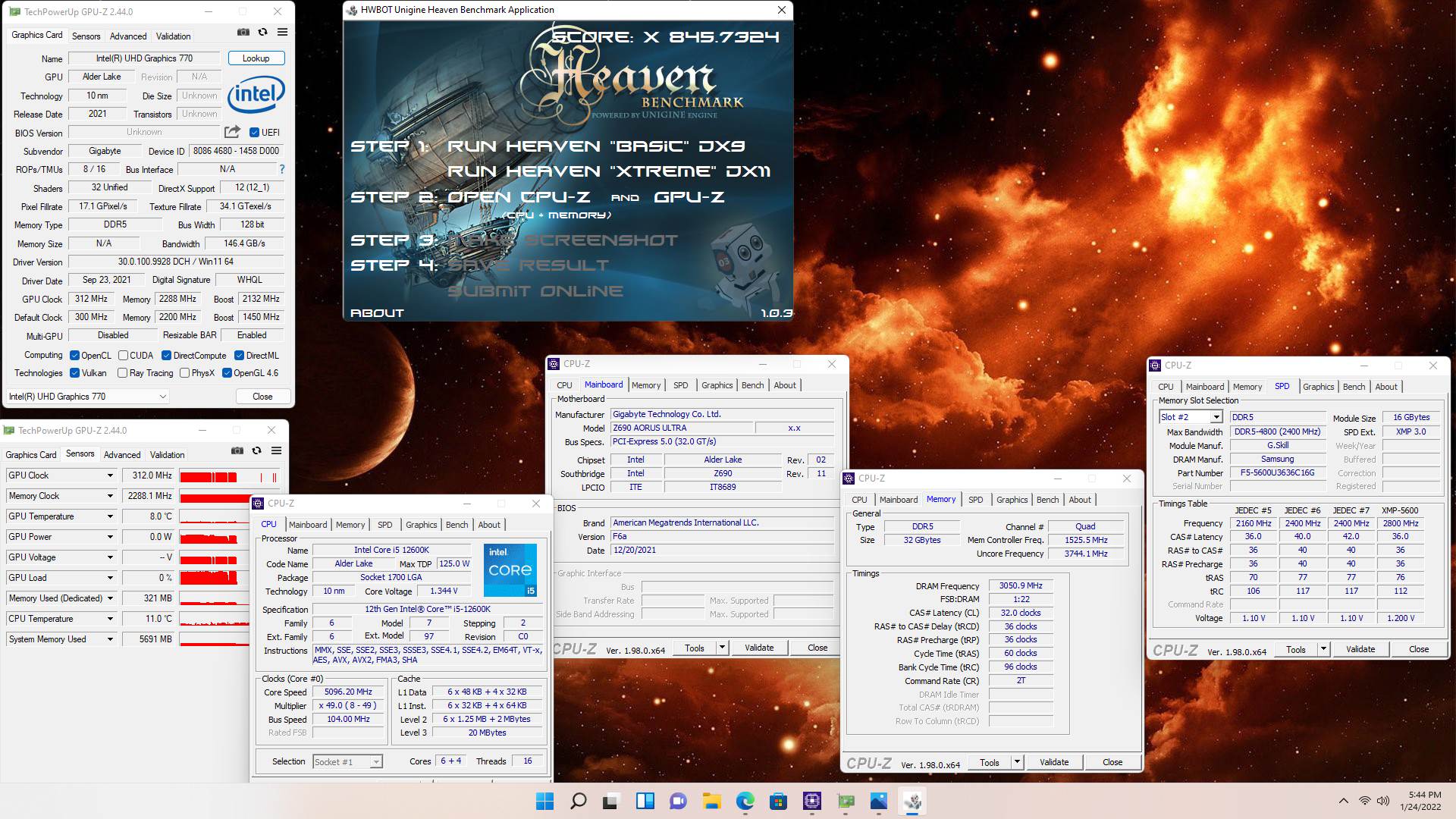Toggle the DirectML checkbox

(x=239, y=355)
